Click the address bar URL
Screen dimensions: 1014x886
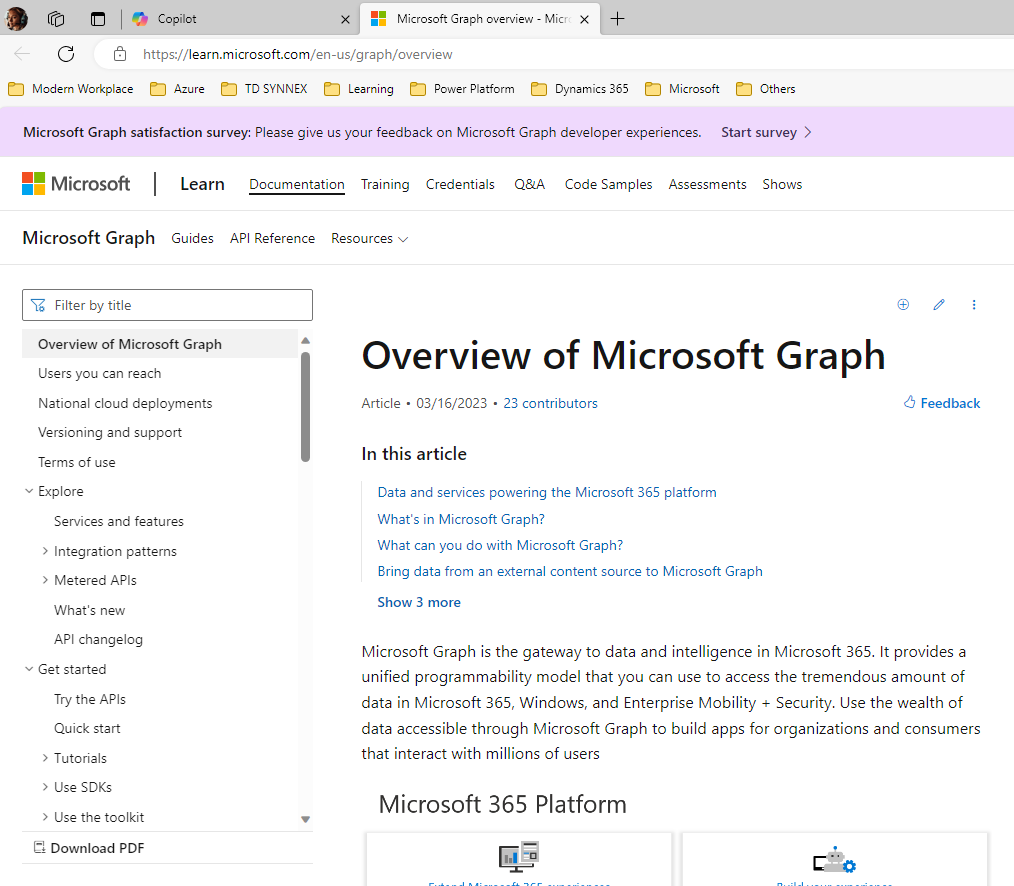297,54
